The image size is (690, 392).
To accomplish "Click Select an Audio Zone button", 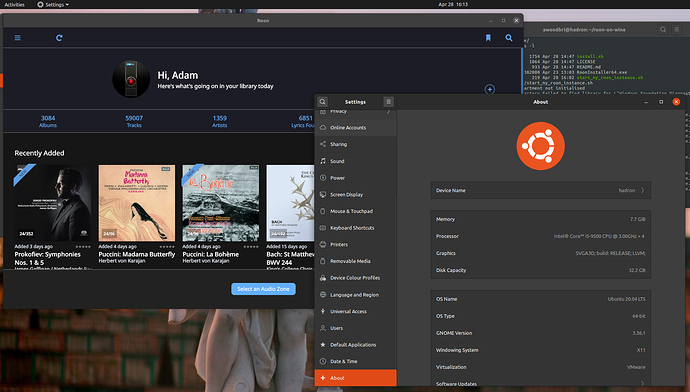I will coord(263,289).
